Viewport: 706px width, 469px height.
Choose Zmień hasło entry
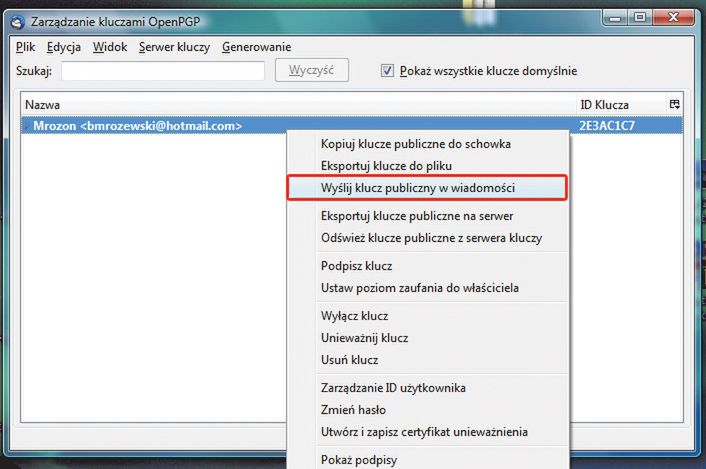[427, 410]
